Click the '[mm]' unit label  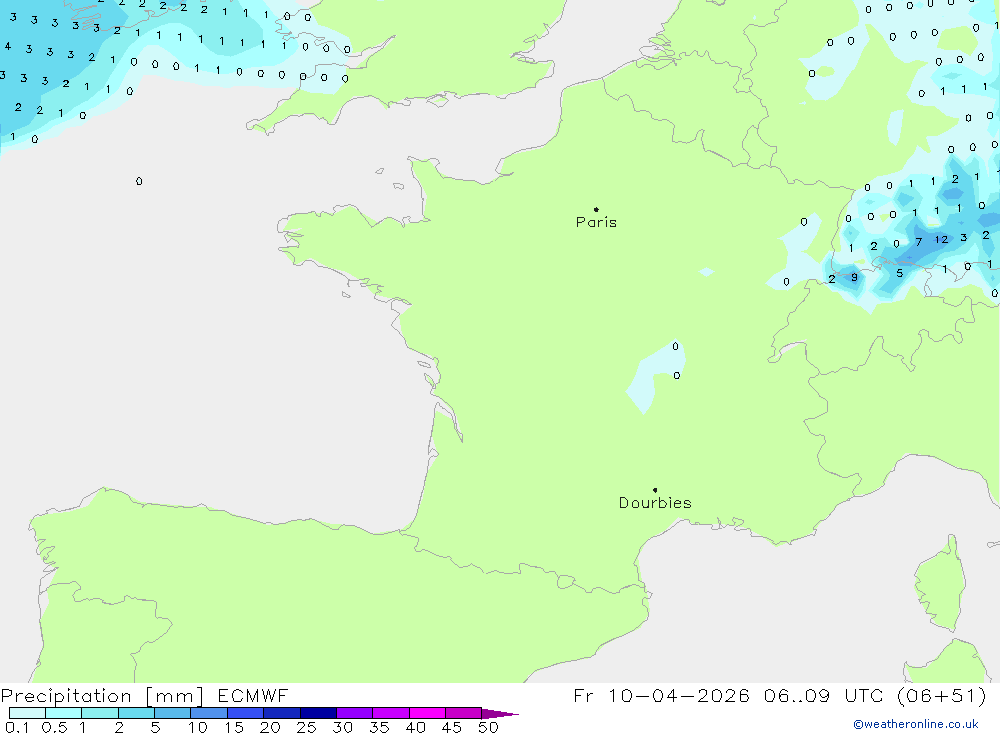pyautogui.click(x=174, y=696)
